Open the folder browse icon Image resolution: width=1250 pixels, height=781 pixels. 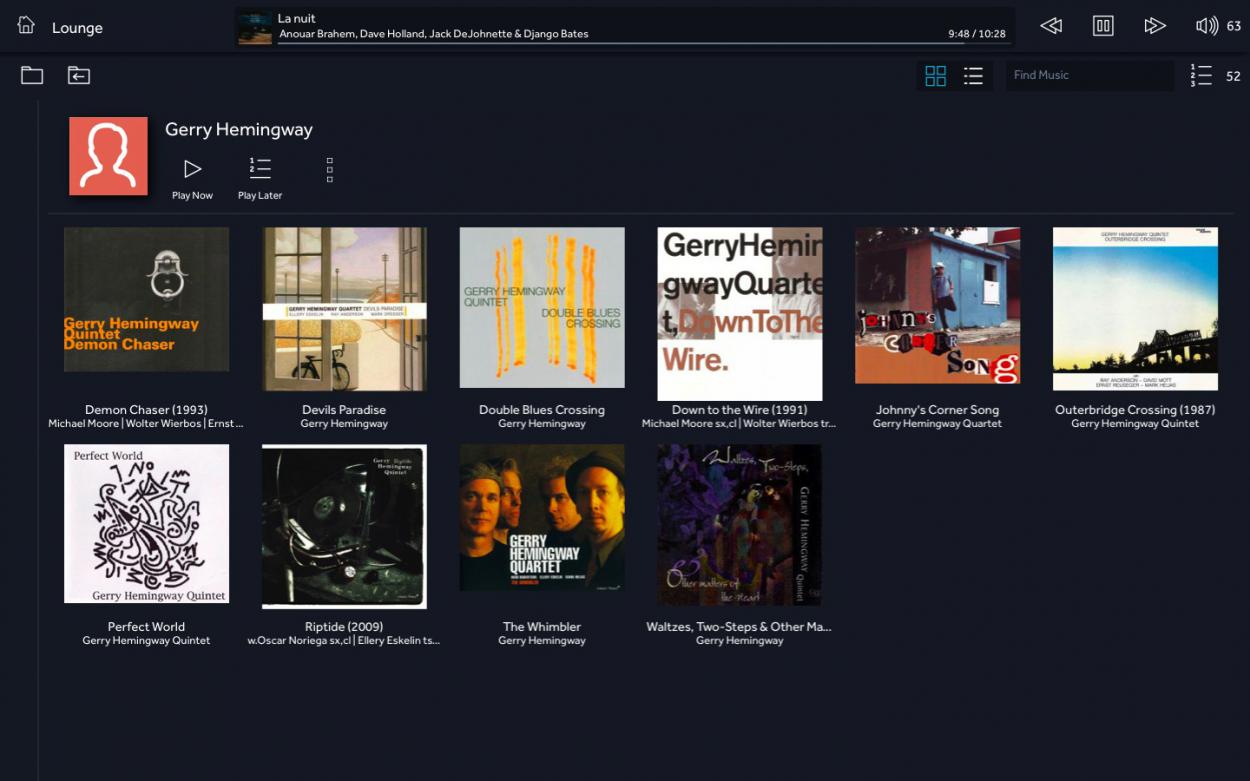(x=32, y=75)
